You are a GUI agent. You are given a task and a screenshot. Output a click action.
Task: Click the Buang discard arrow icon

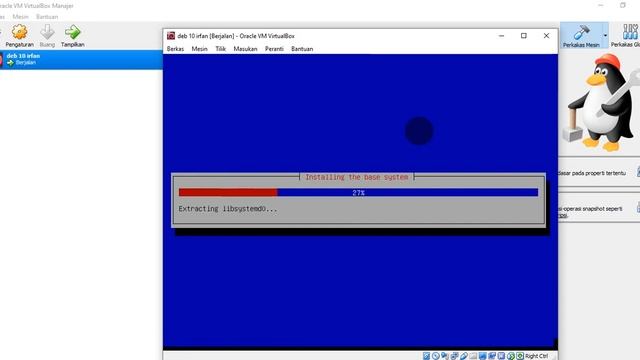47,32
